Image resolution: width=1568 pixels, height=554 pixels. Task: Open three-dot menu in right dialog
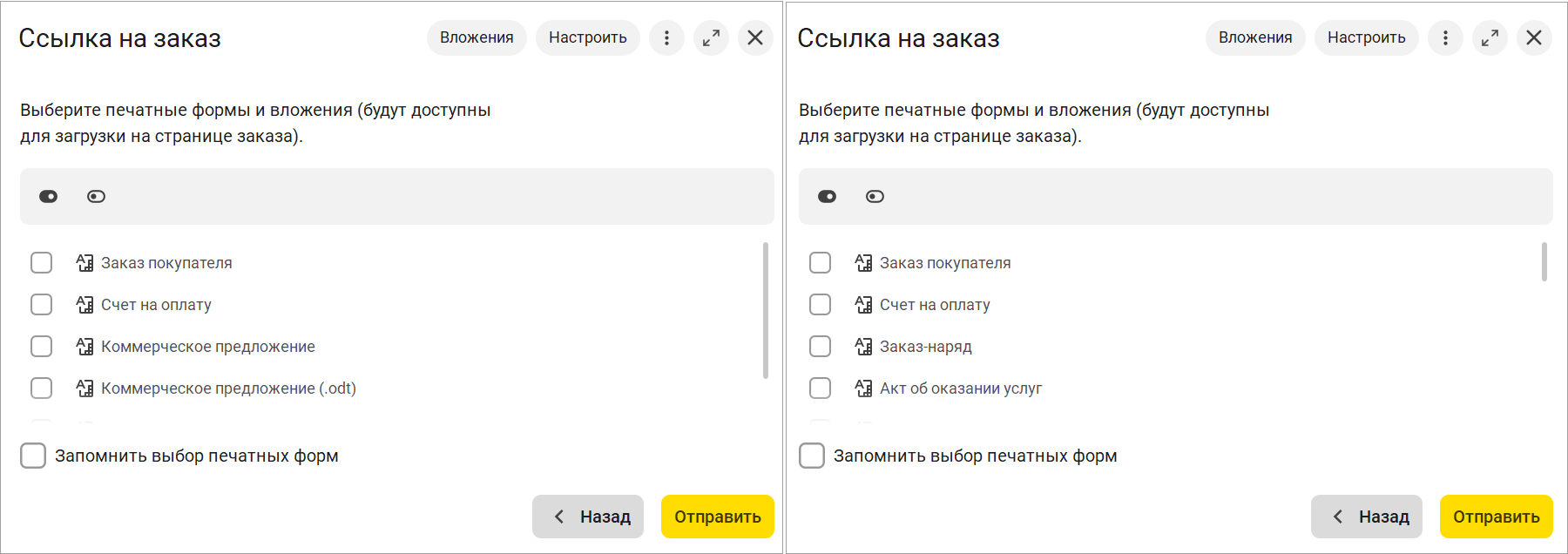point(1445,38)
